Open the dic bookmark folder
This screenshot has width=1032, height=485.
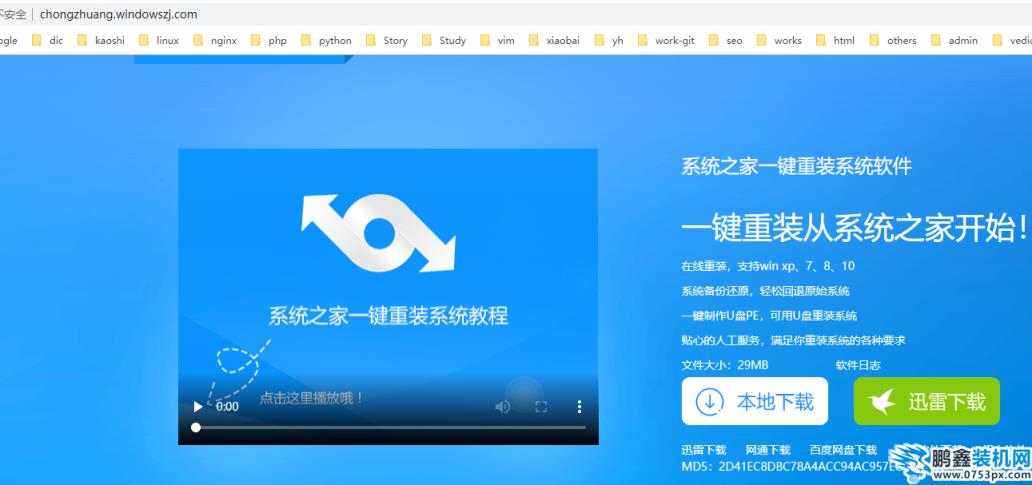click(x=47, y=40)
